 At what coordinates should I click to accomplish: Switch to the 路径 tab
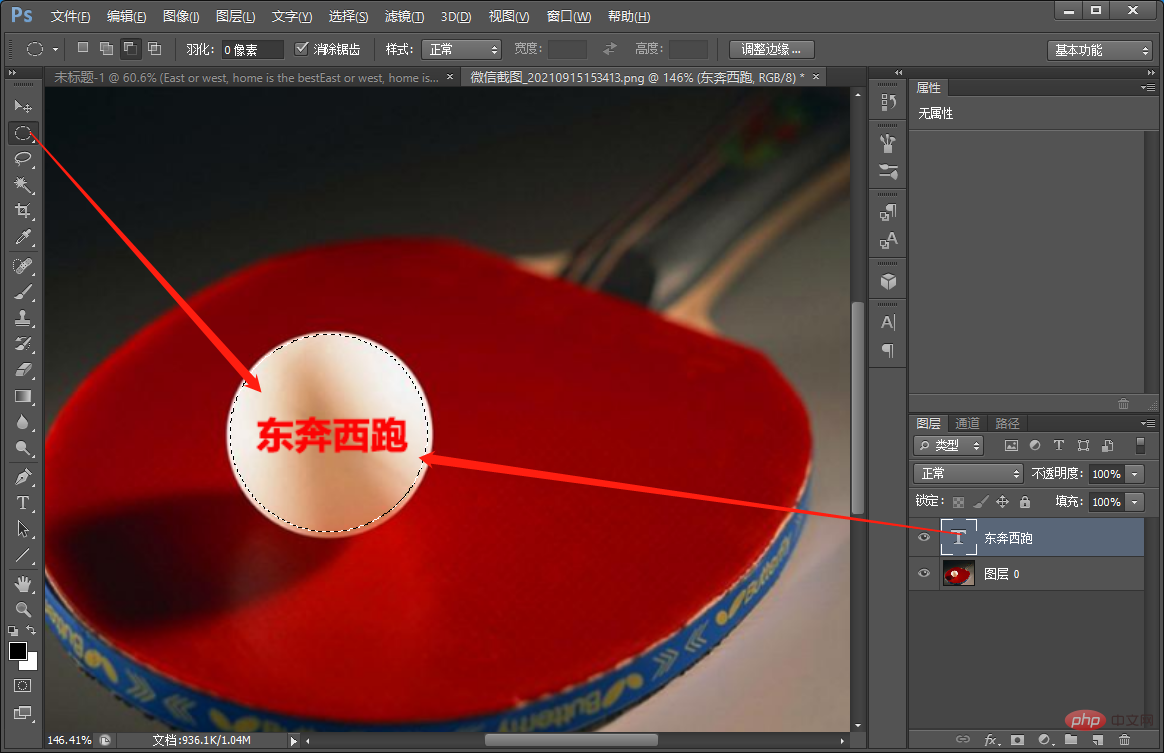(x=1007, y=423)
